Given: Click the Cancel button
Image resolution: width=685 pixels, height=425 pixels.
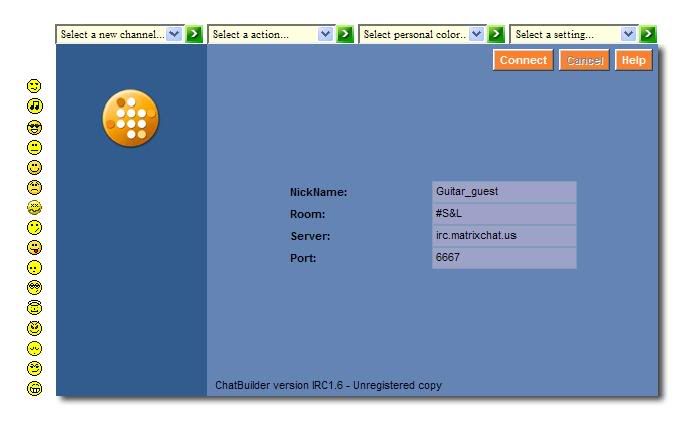Looking at the screenshot, I should pyautogui.click(x=585, y=60).
